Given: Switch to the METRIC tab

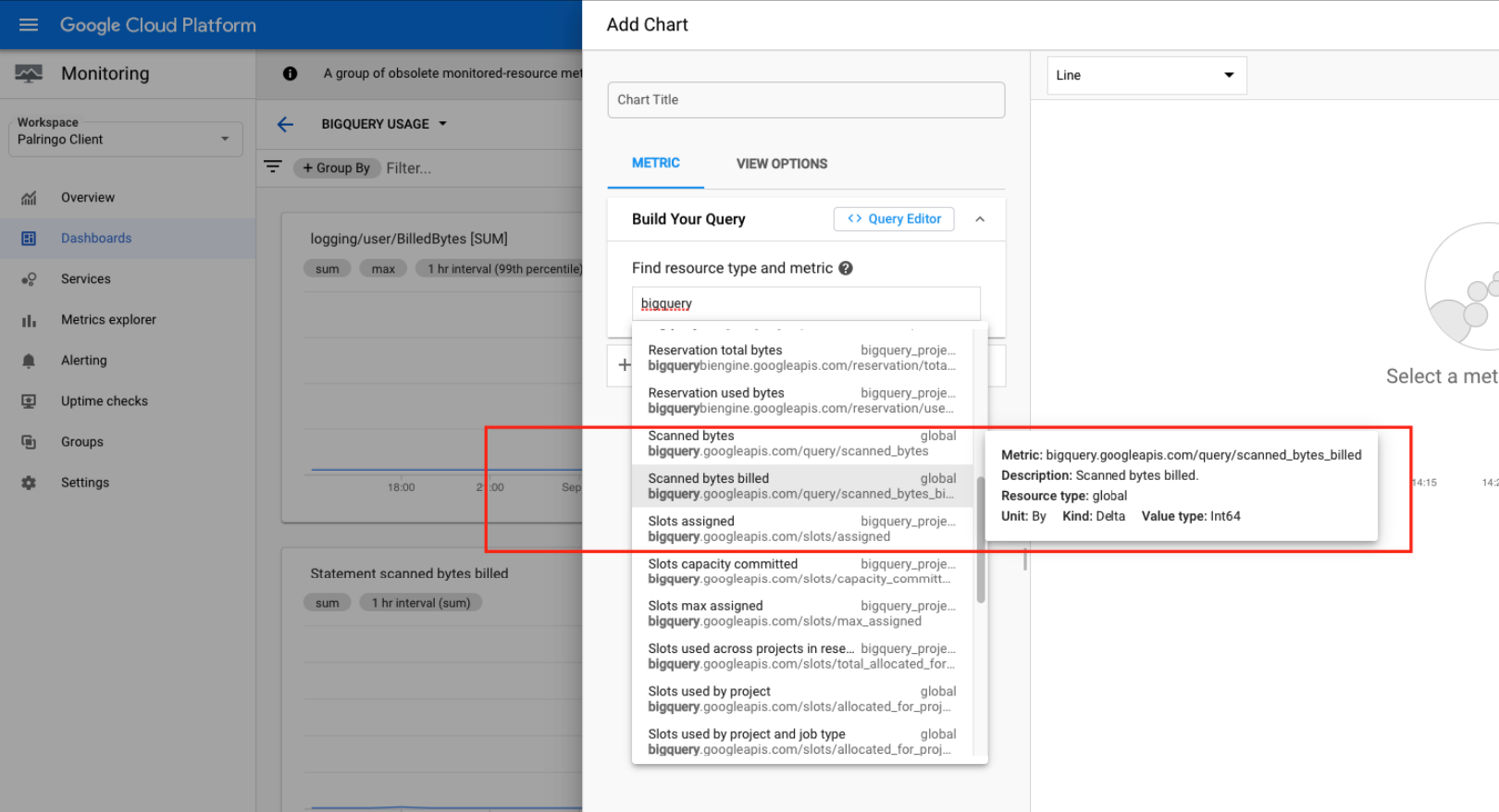Looking at the screenshot, I should point(656,164).
